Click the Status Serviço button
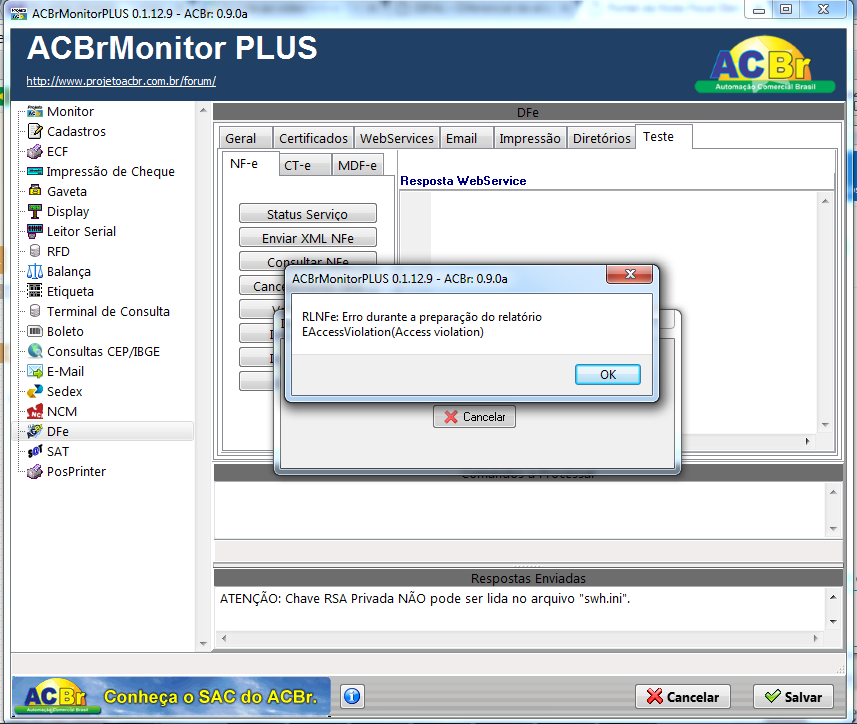Image resolution: width=857 pixels, height=724 pixels. pyautogui.click(x=308, y=214)
